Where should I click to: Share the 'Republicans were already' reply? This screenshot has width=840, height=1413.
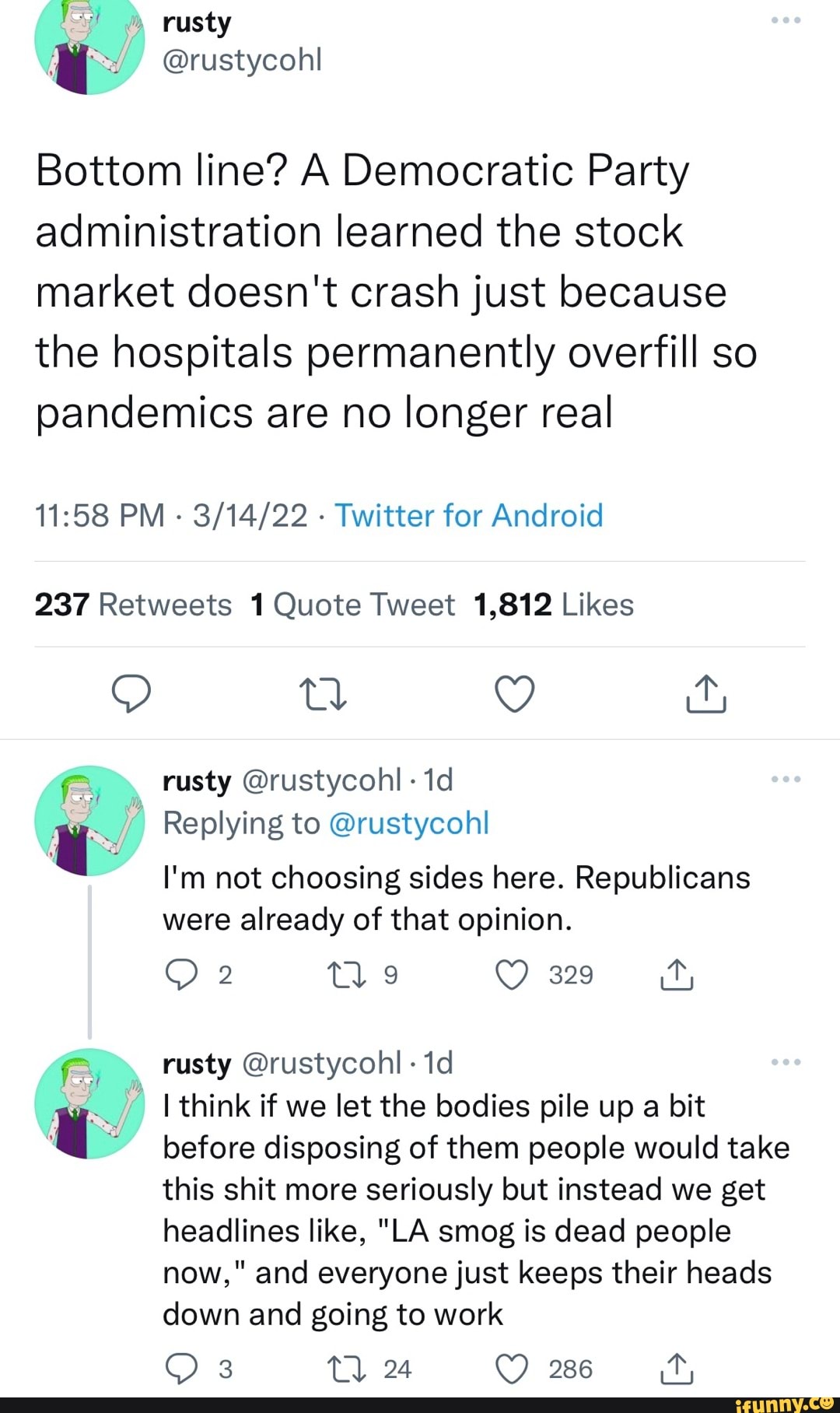tap(677, 975)
